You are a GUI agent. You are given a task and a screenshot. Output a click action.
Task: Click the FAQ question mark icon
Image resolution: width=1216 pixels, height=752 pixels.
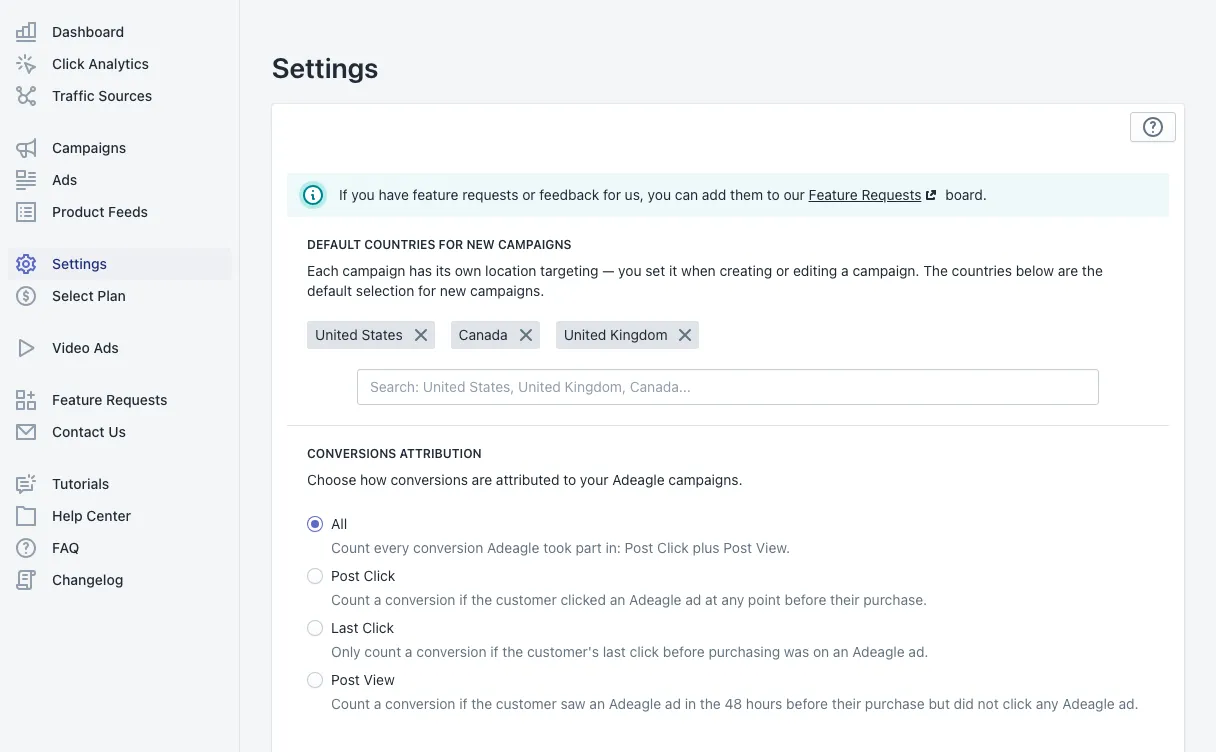coord(26,548)
